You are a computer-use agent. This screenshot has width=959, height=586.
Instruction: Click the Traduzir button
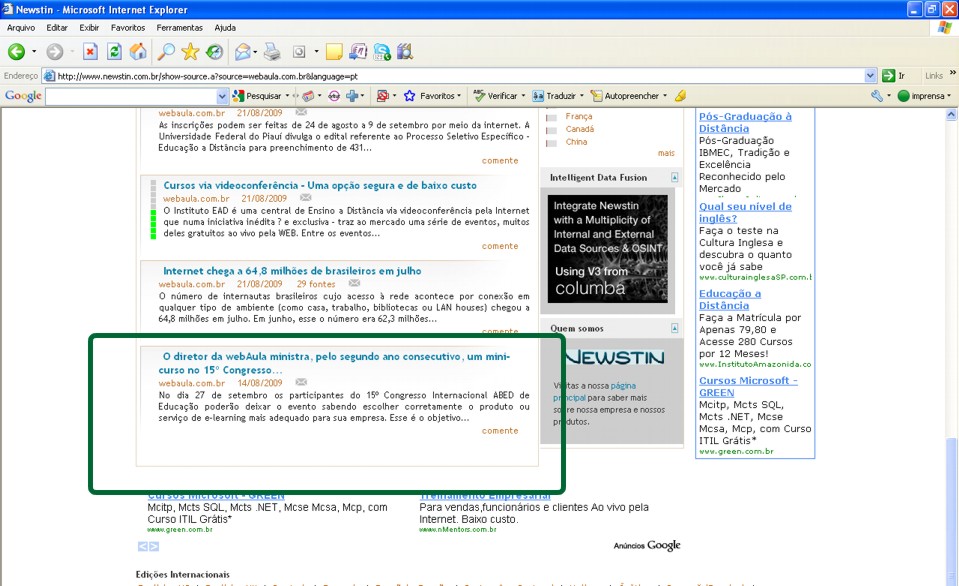554,96
